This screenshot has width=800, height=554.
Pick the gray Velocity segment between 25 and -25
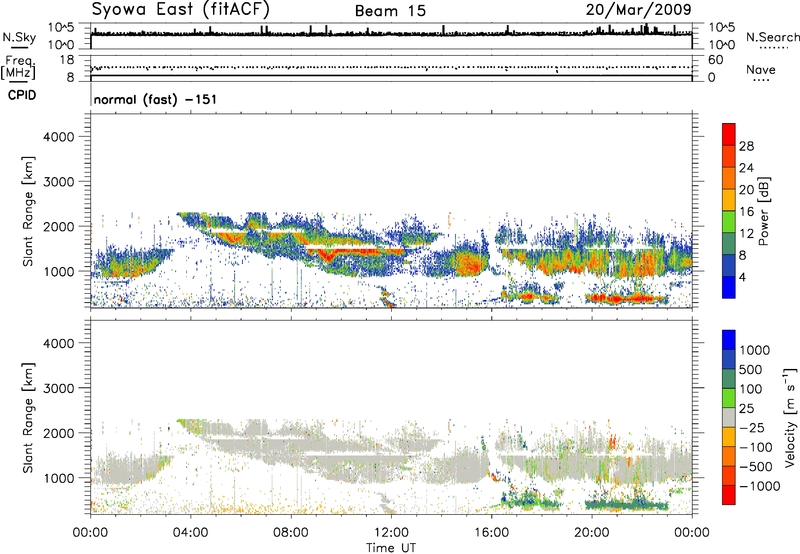(x=729, y=417)
